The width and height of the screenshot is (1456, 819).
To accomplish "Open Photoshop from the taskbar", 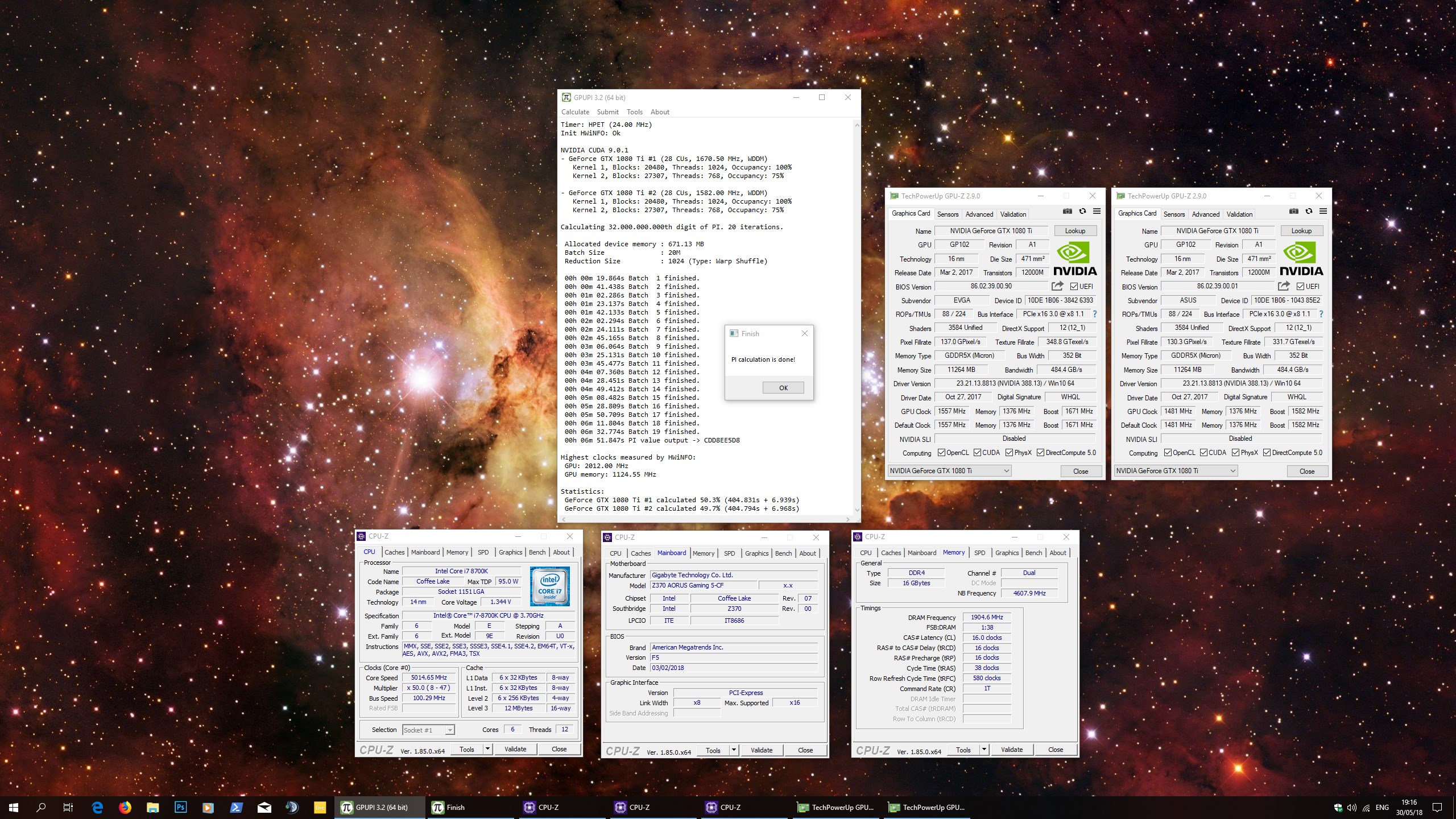I will click(x=180, y=807).
